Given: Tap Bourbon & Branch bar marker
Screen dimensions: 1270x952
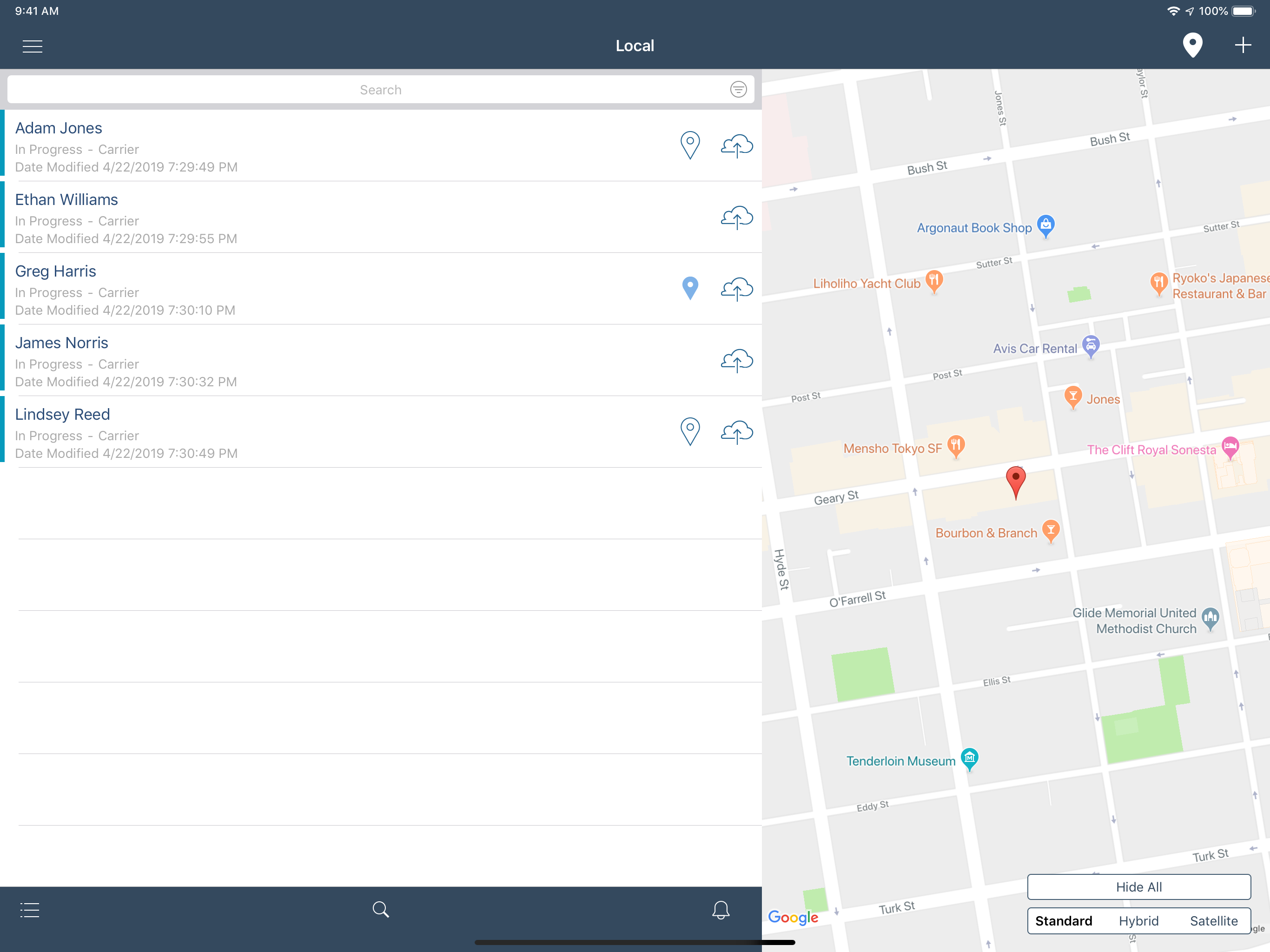Looking at the screenshot, I should click(x=1051, y=531).
